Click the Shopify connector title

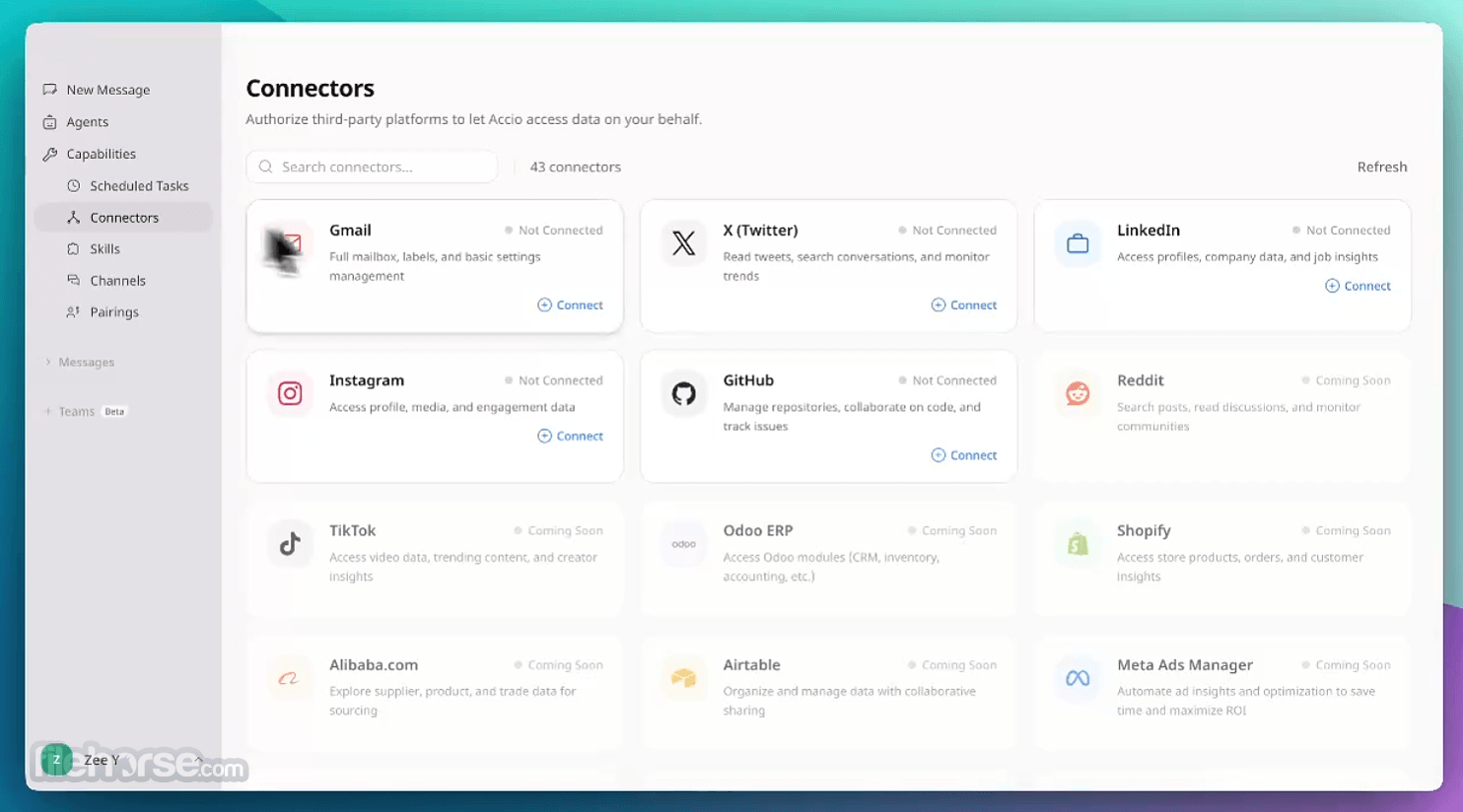1144,530
